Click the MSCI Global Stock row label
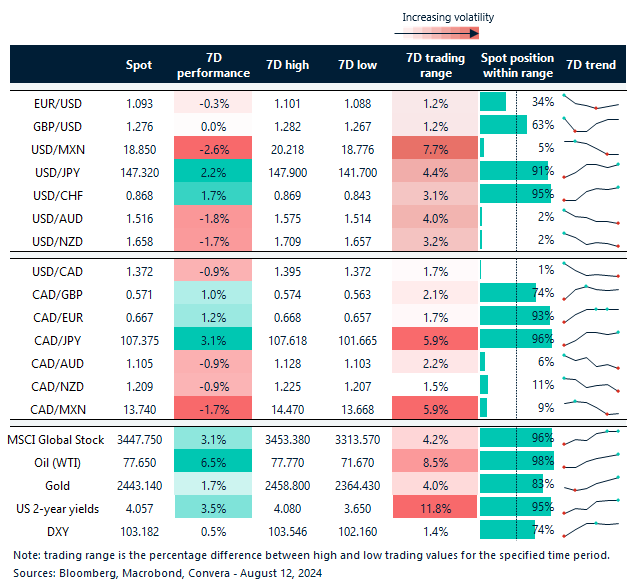 click(54, 437)
